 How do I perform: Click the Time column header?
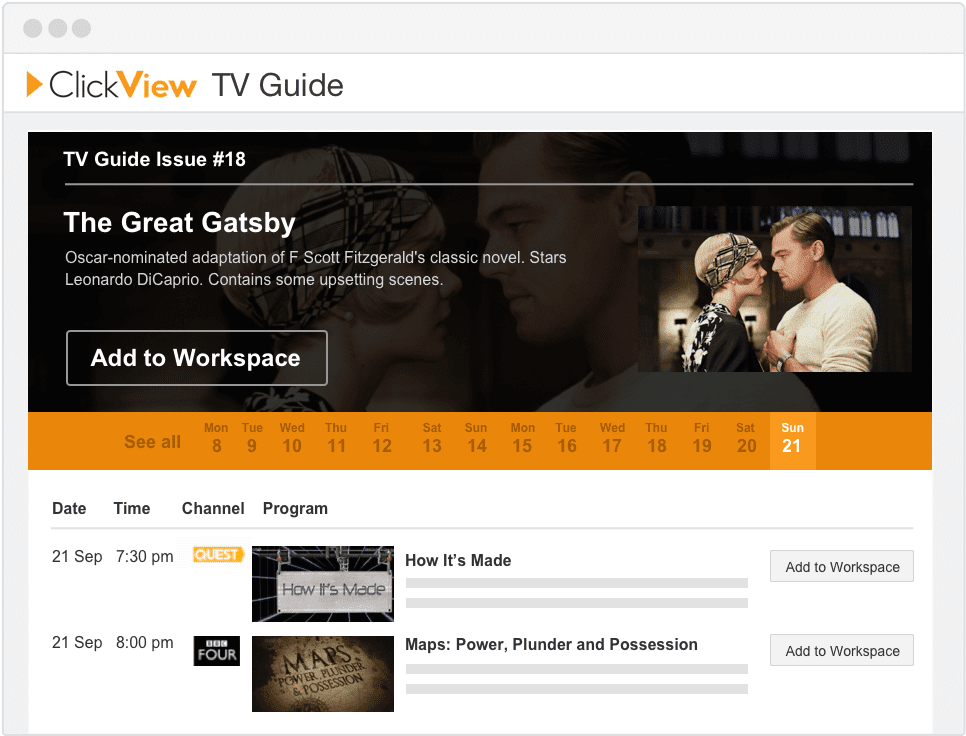coord(132,509)
